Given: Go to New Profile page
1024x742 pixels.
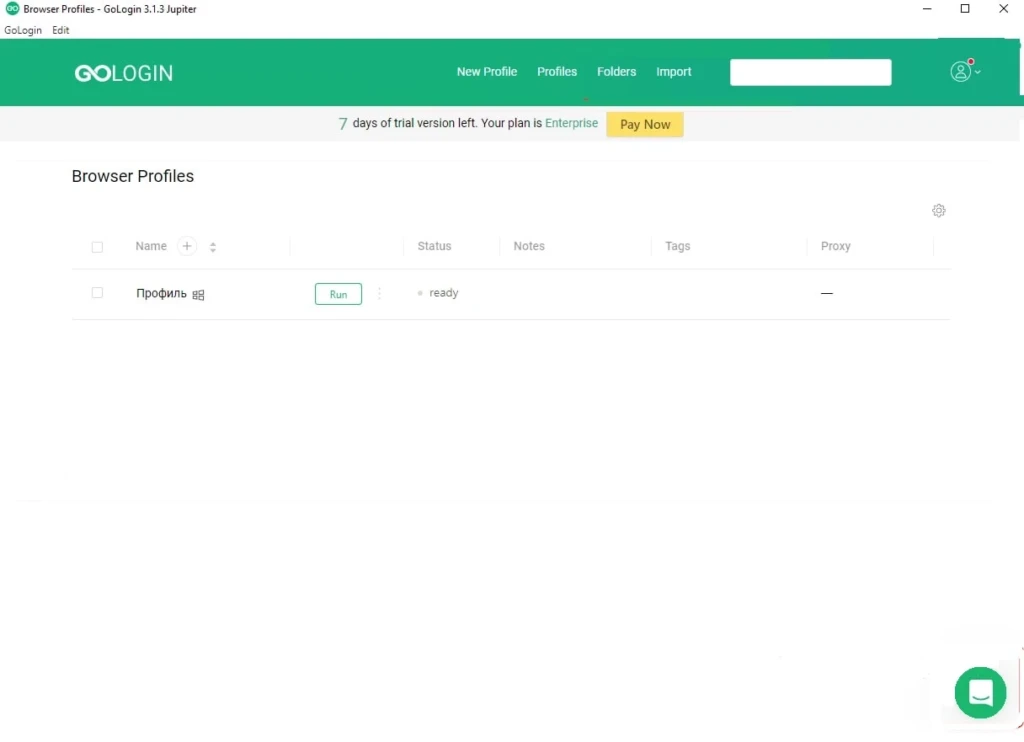Looking at the screenshot, I should 487,72.
